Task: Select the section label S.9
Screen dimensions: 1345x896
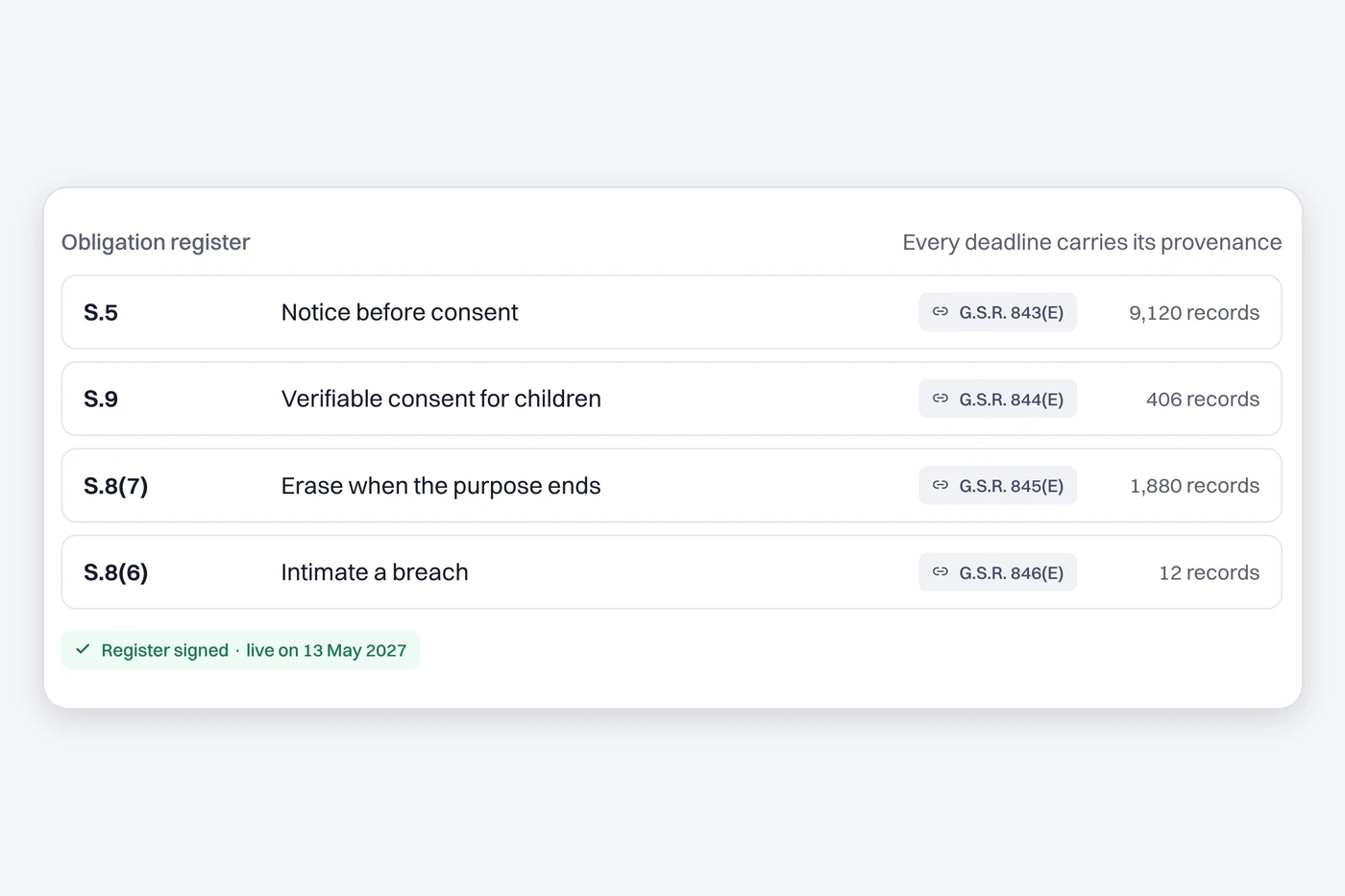Action: pyautogui.click(x=101, y=399)
